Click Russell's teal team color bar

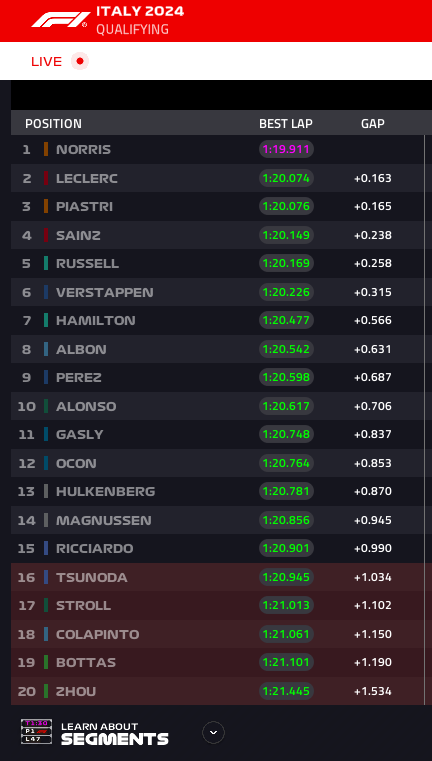coord(46,263)
